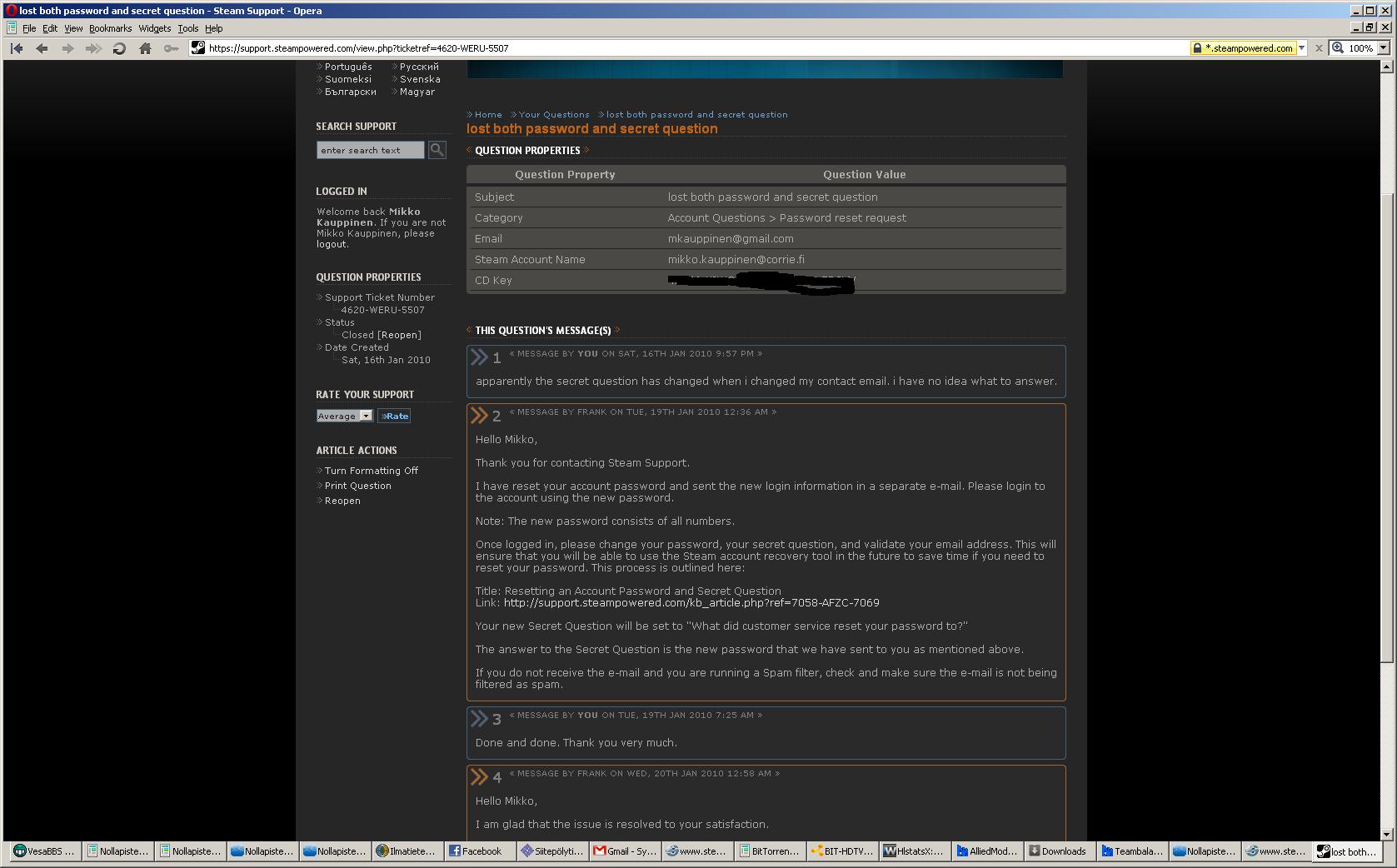Screen dimensions: 1397x868
Task: Select the 'lost both...' active tab
Action: 1349,851
